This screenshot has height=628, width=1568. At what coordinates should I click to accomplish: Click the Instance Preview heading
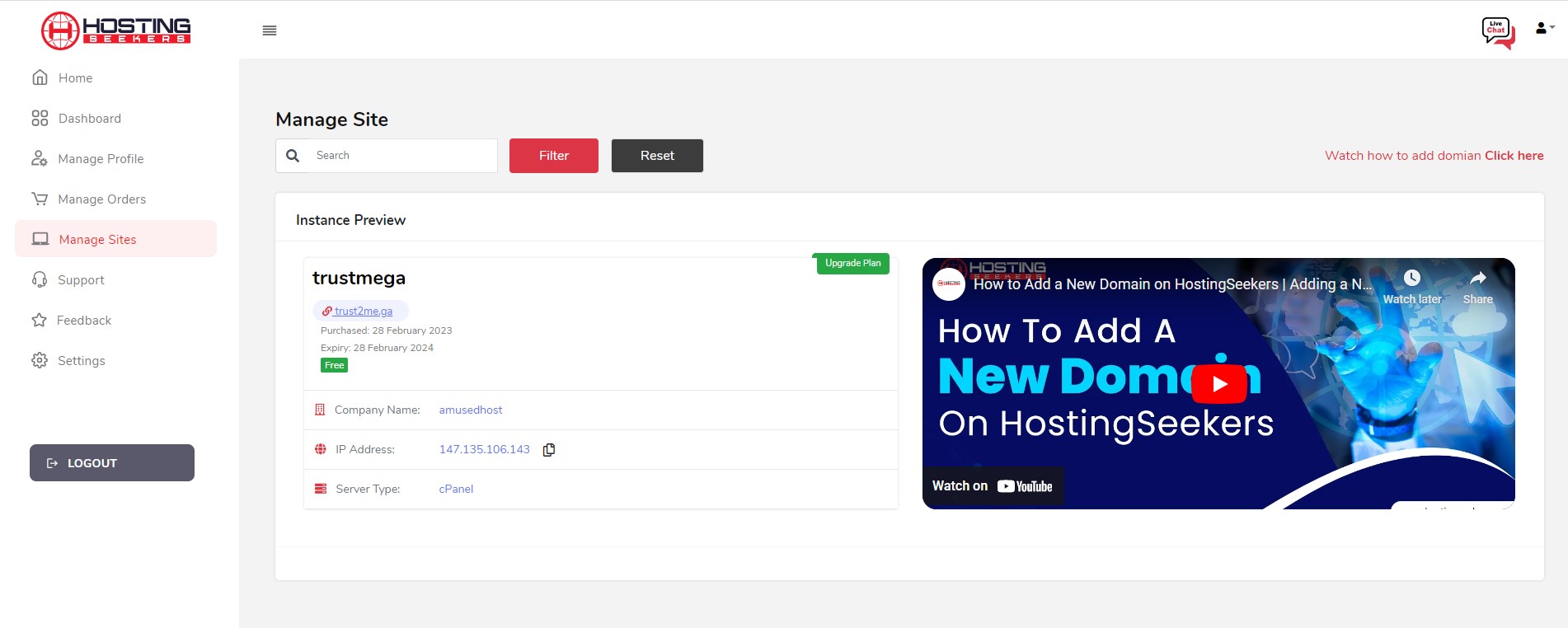tap(350, 220)
